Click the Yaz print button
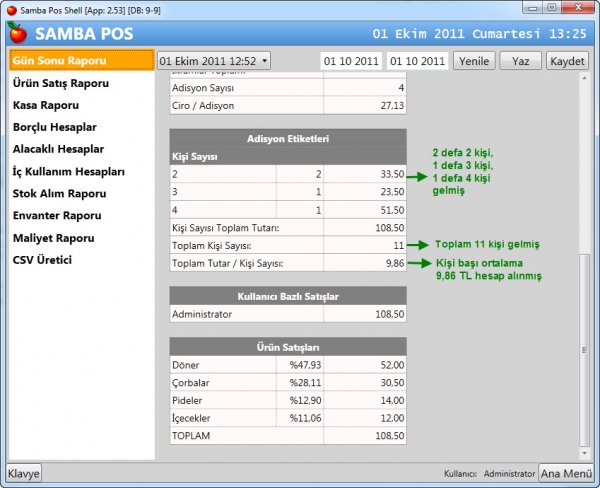 point(520,61)
